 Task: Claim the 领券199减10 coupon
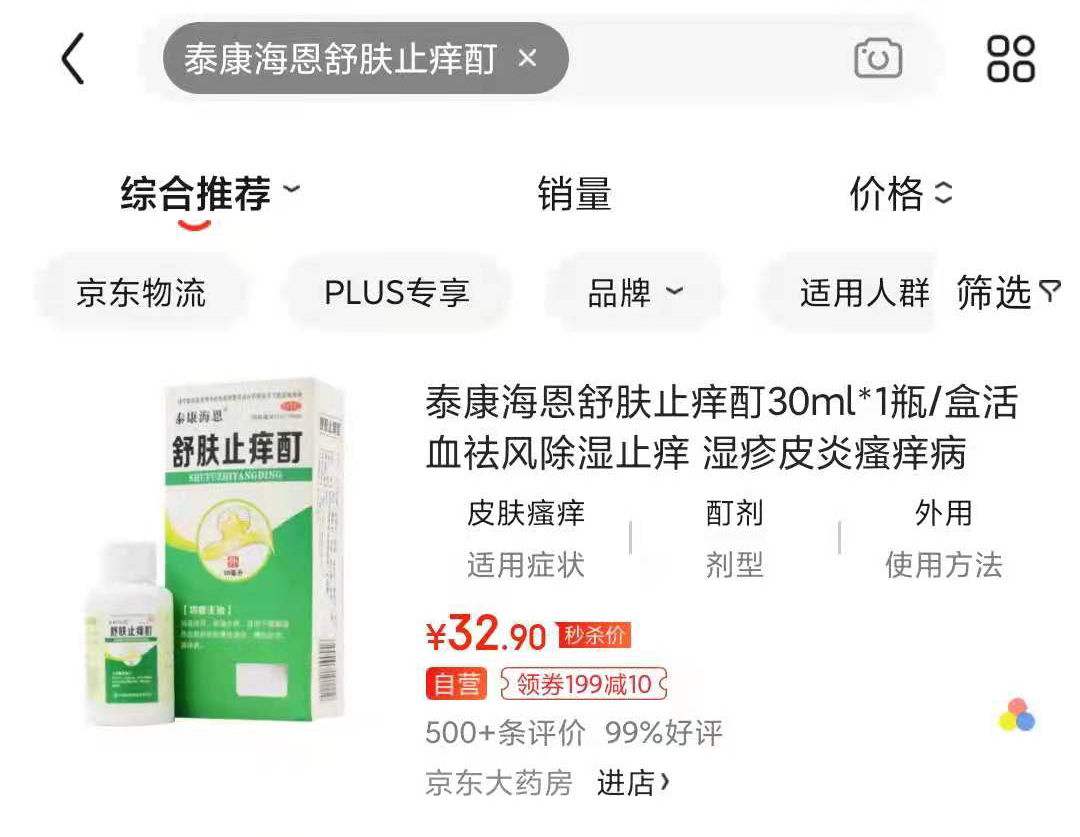pyautogui.click(x=584, y=684)
